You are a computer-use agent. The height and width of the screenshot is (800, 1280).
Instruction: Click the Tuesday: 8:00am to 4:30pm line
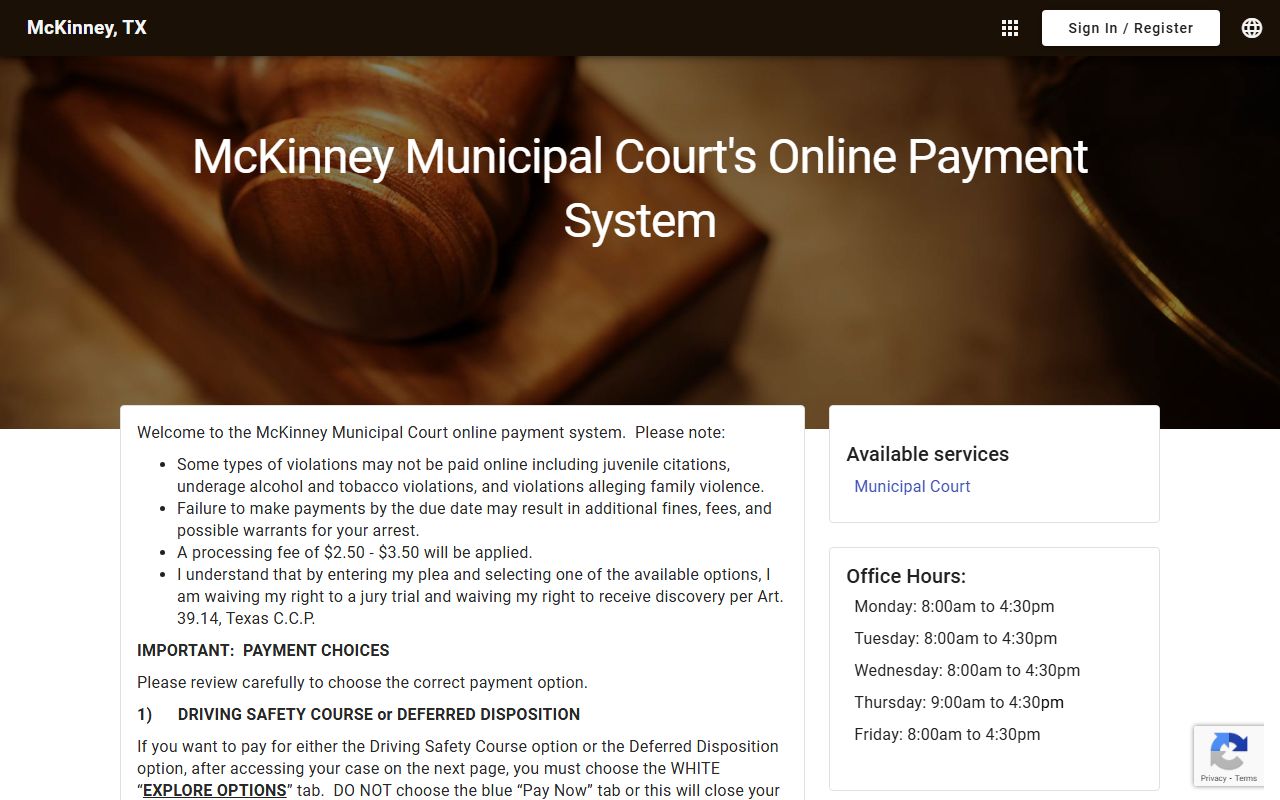[x=955, y=638]
